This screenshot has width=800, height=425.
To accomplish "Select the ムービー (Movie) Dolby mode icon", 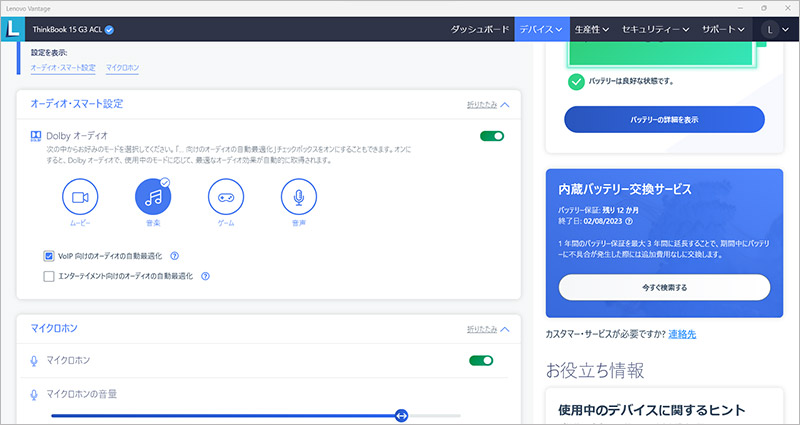I will tap(80, 197).
